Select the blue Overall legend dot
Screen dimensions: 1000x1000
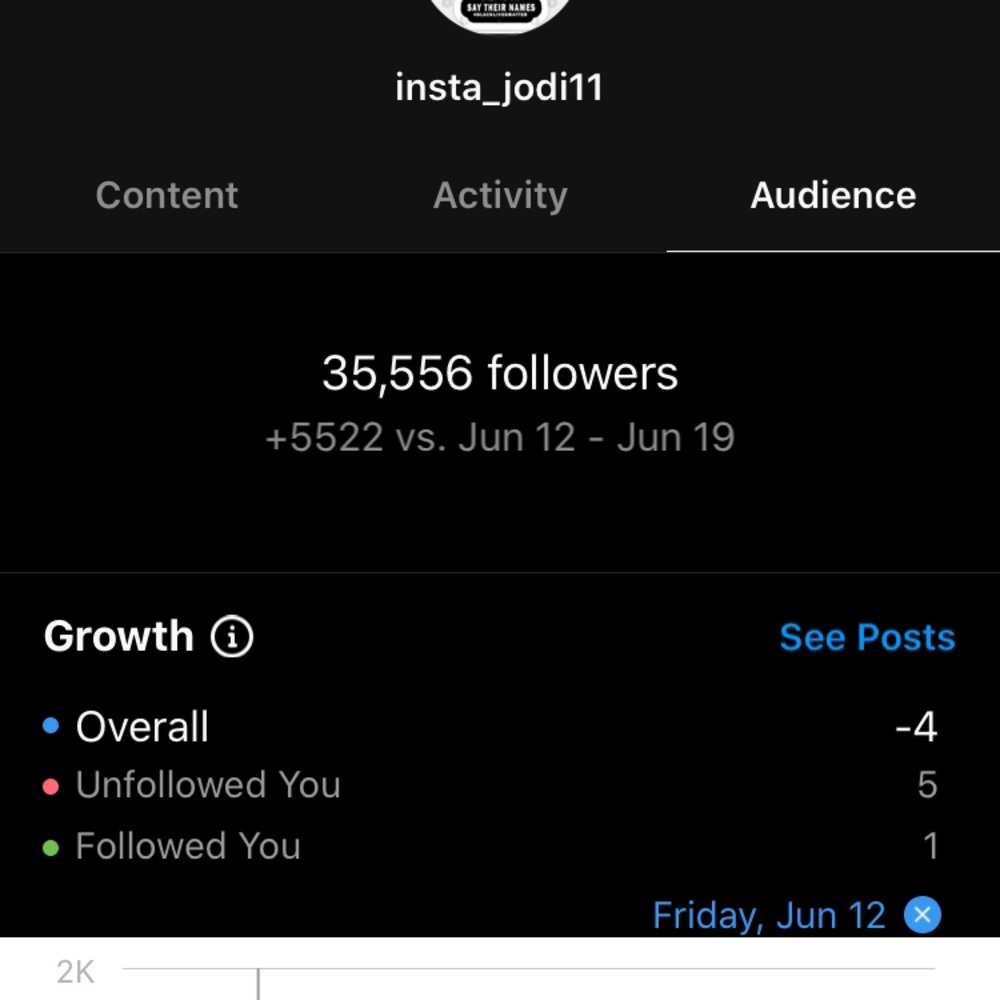53,723
